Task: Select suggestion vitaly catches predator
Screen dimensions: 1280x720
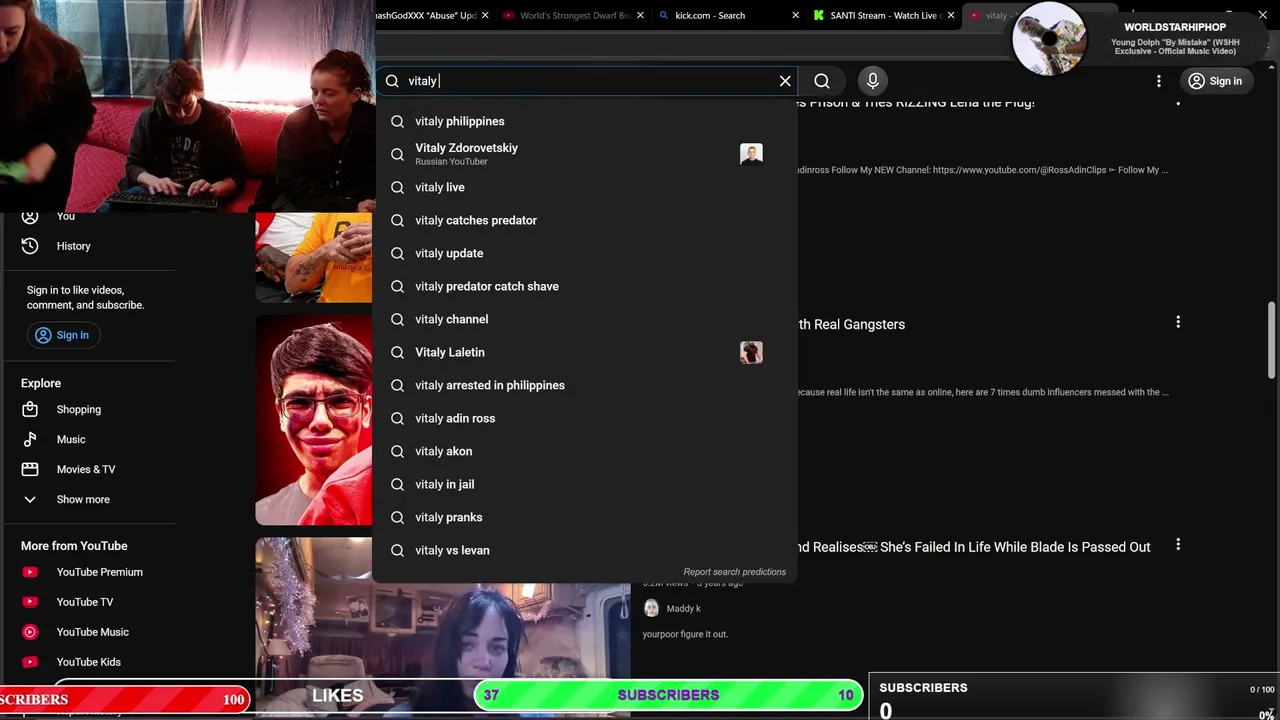Action: click(x=585, y=220)
